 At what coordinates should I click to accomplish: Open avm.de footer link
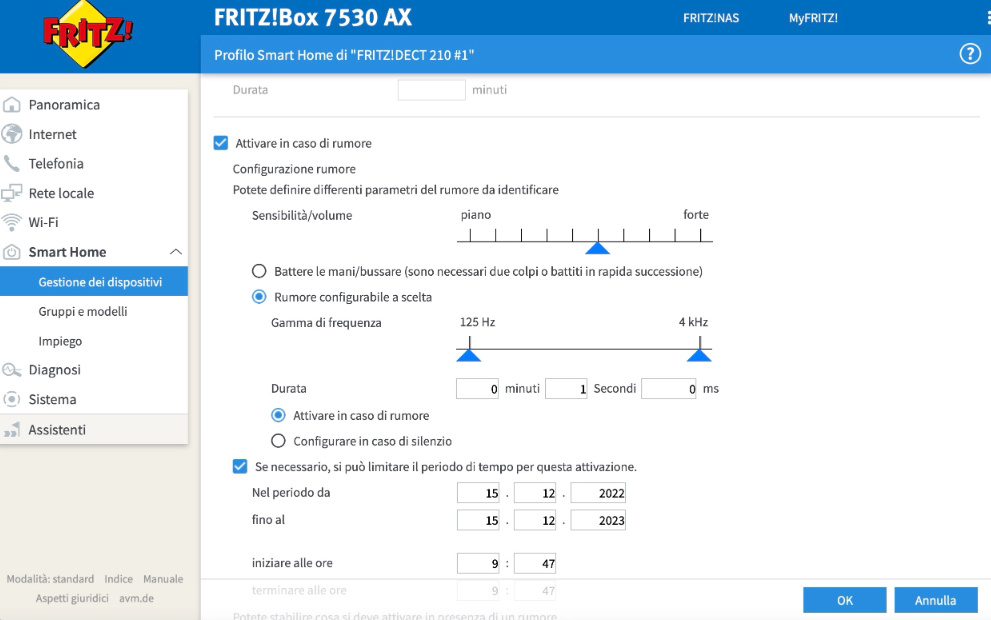[x=137, y=598]
